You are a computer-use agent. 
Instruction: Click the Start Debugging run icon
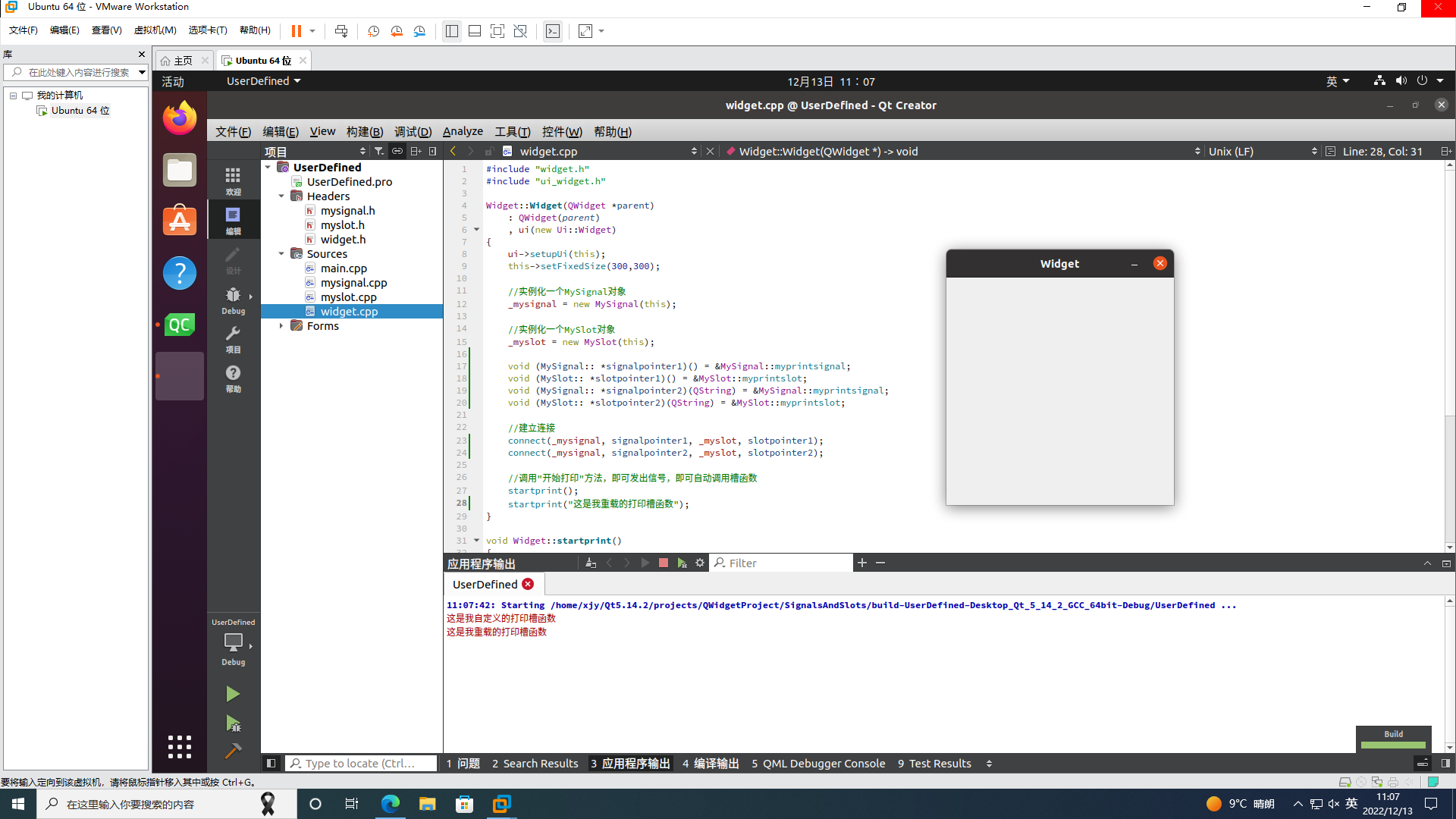(x=233, y=723)
